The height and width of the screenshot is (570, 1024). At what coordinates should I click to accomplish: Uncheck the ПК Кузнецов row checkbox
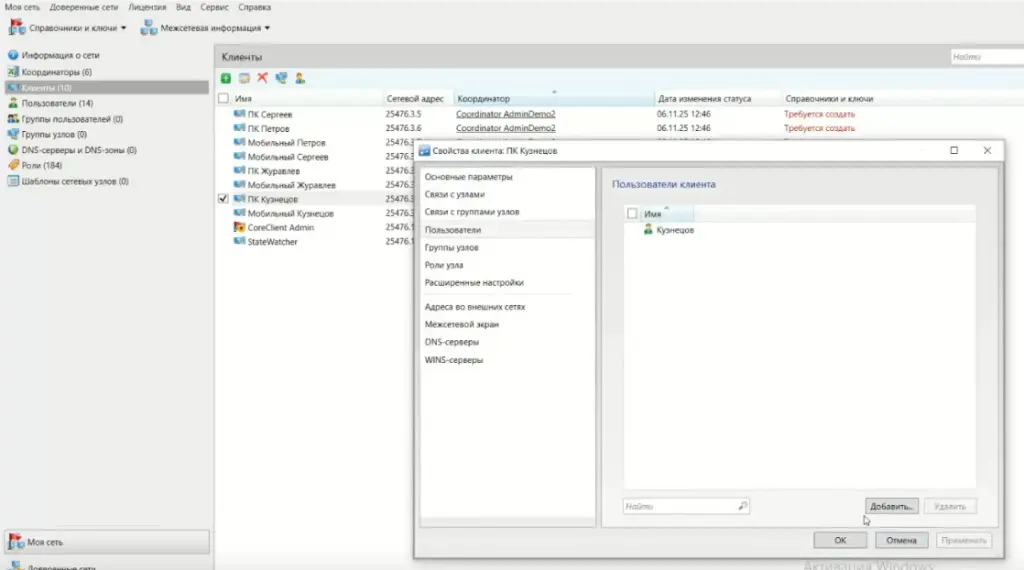pos(223,199)
